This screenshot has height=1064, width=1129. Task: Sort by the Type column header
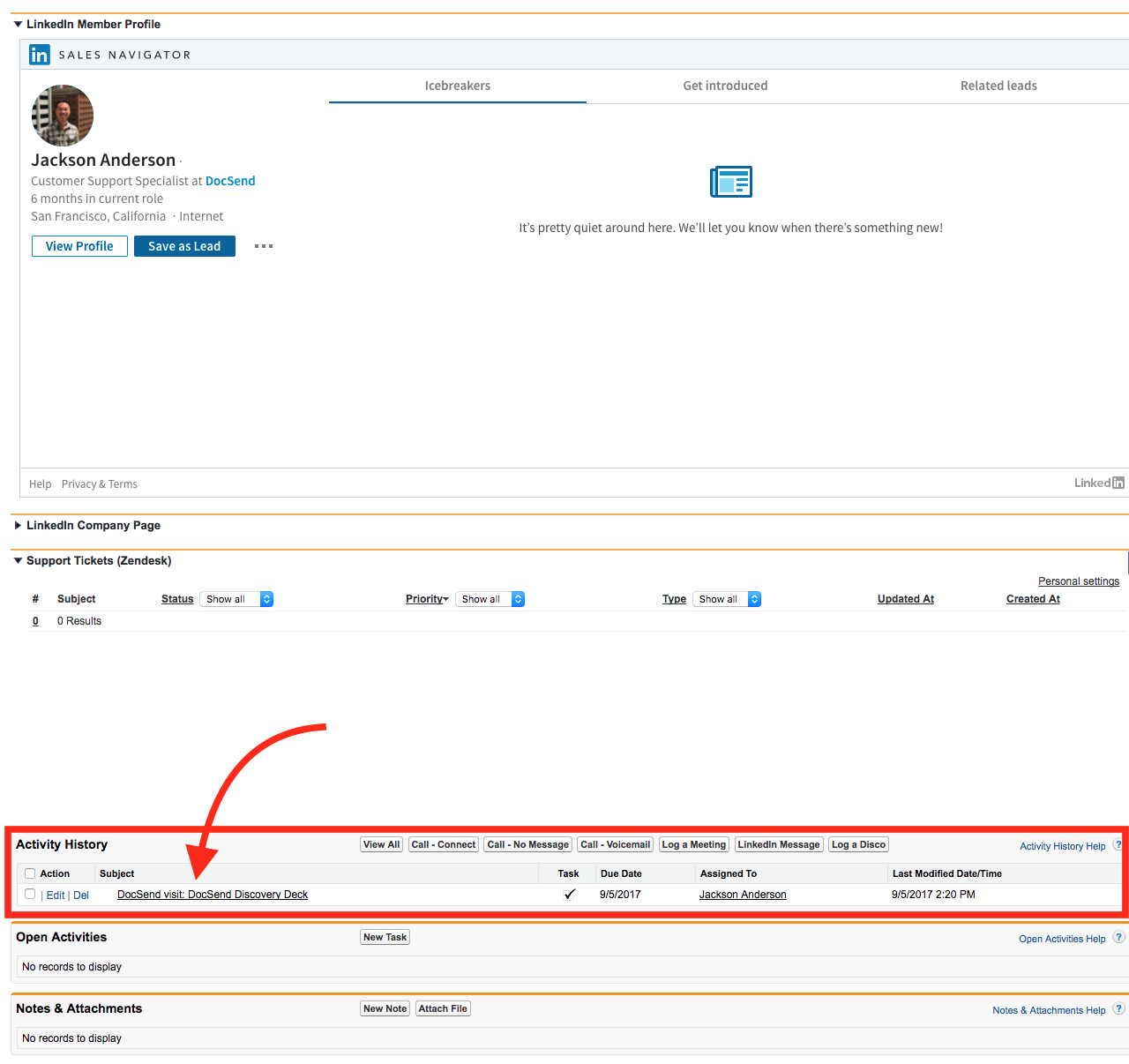[x=674, y=599]
